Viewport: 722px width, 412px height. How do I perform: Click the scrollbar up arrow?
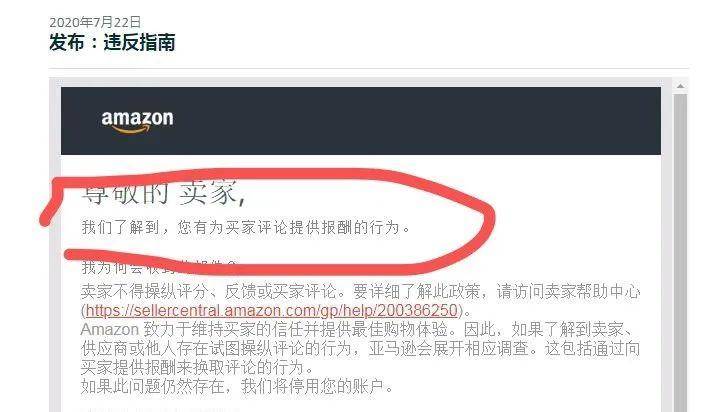tap(680, 87)
